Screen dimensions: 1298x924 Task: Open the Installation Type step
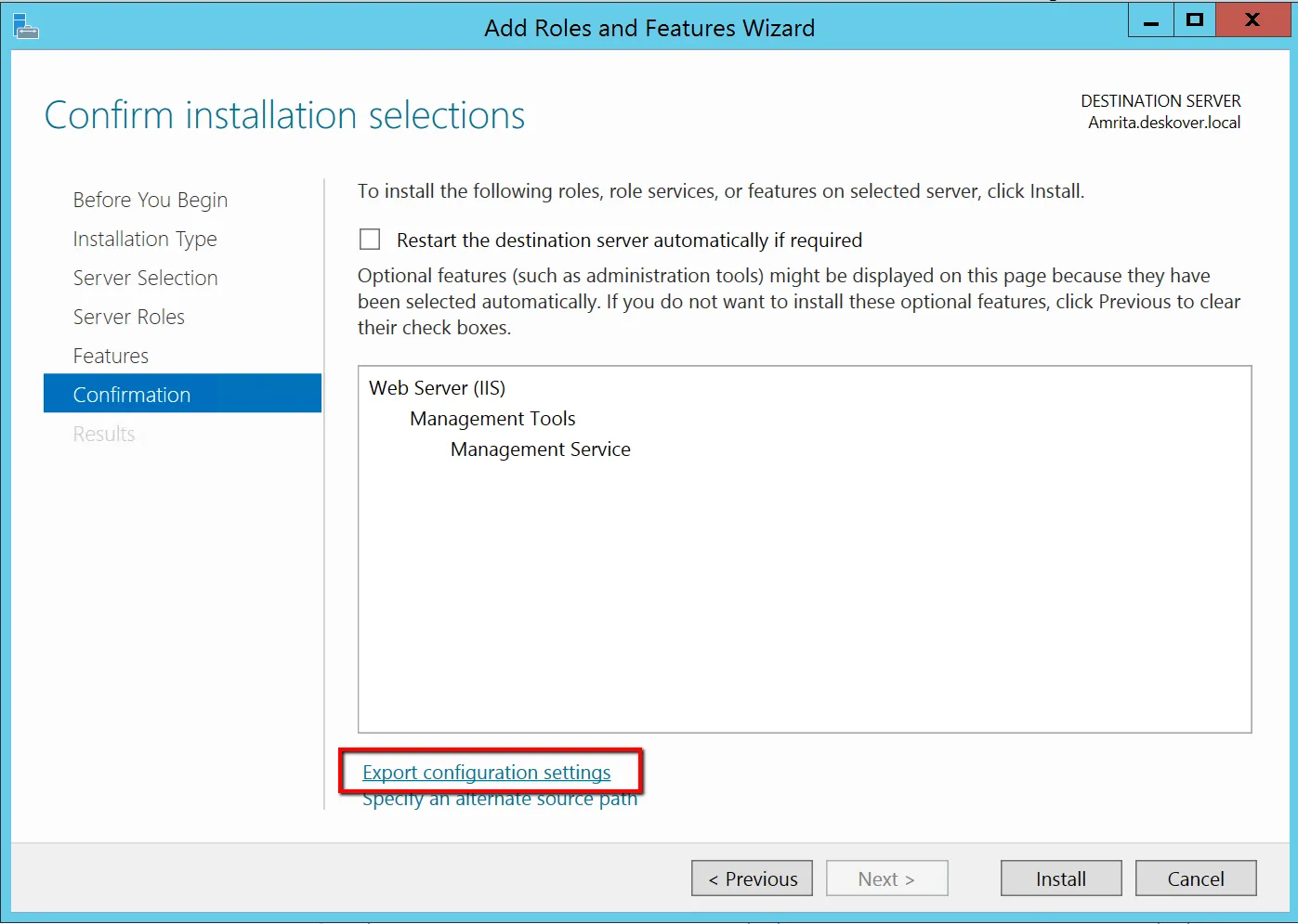(145, 239)
